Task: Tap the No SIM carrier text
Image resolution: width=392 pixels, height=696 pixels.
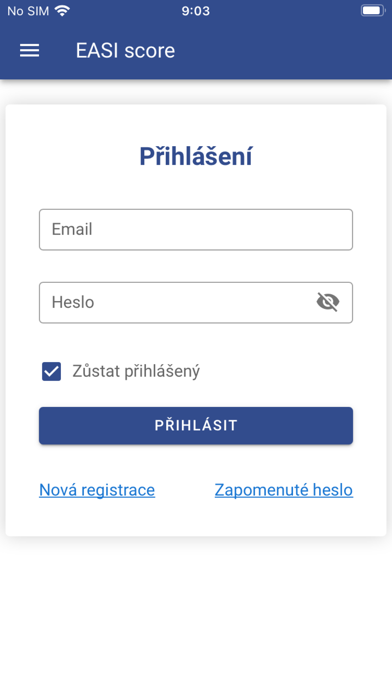Action: click(28, 11)
